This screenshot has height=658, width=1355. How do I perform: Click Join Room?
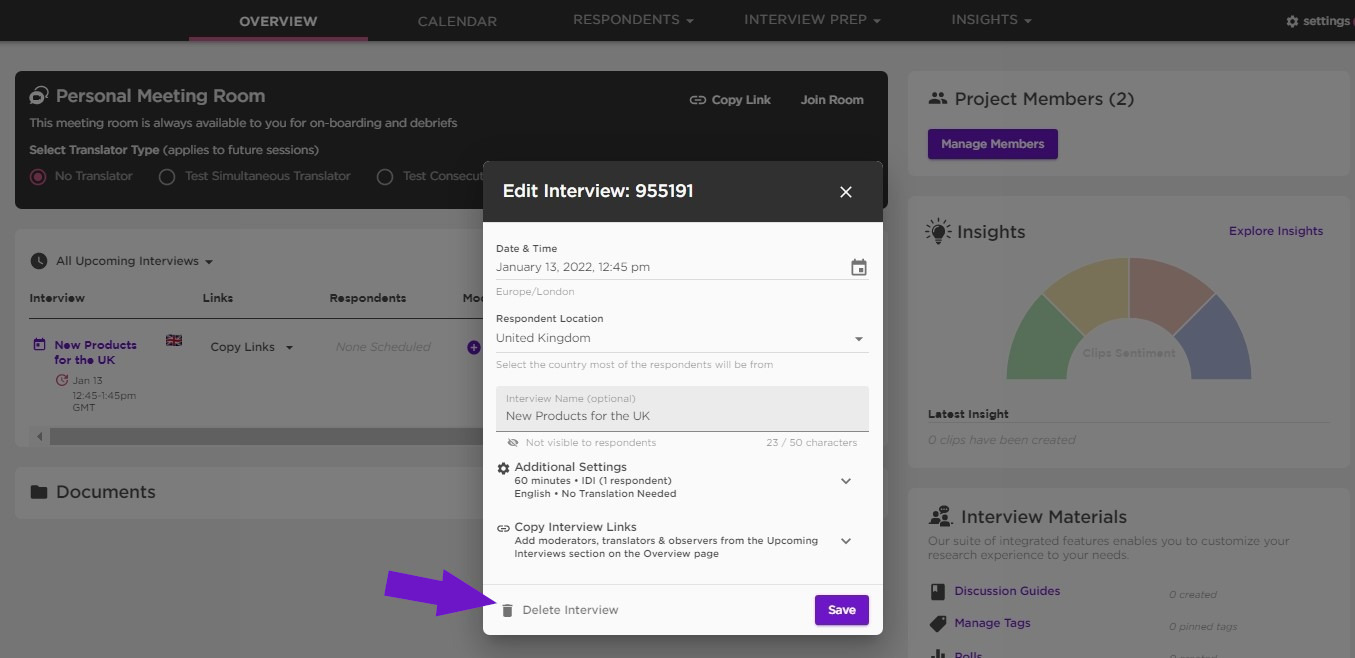pyautogui.click(x=832, y=100)
